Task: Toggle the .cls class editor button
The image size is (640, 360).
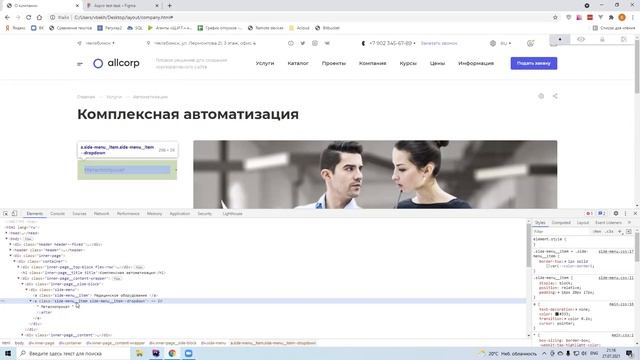Action: [x=609, y=231]
